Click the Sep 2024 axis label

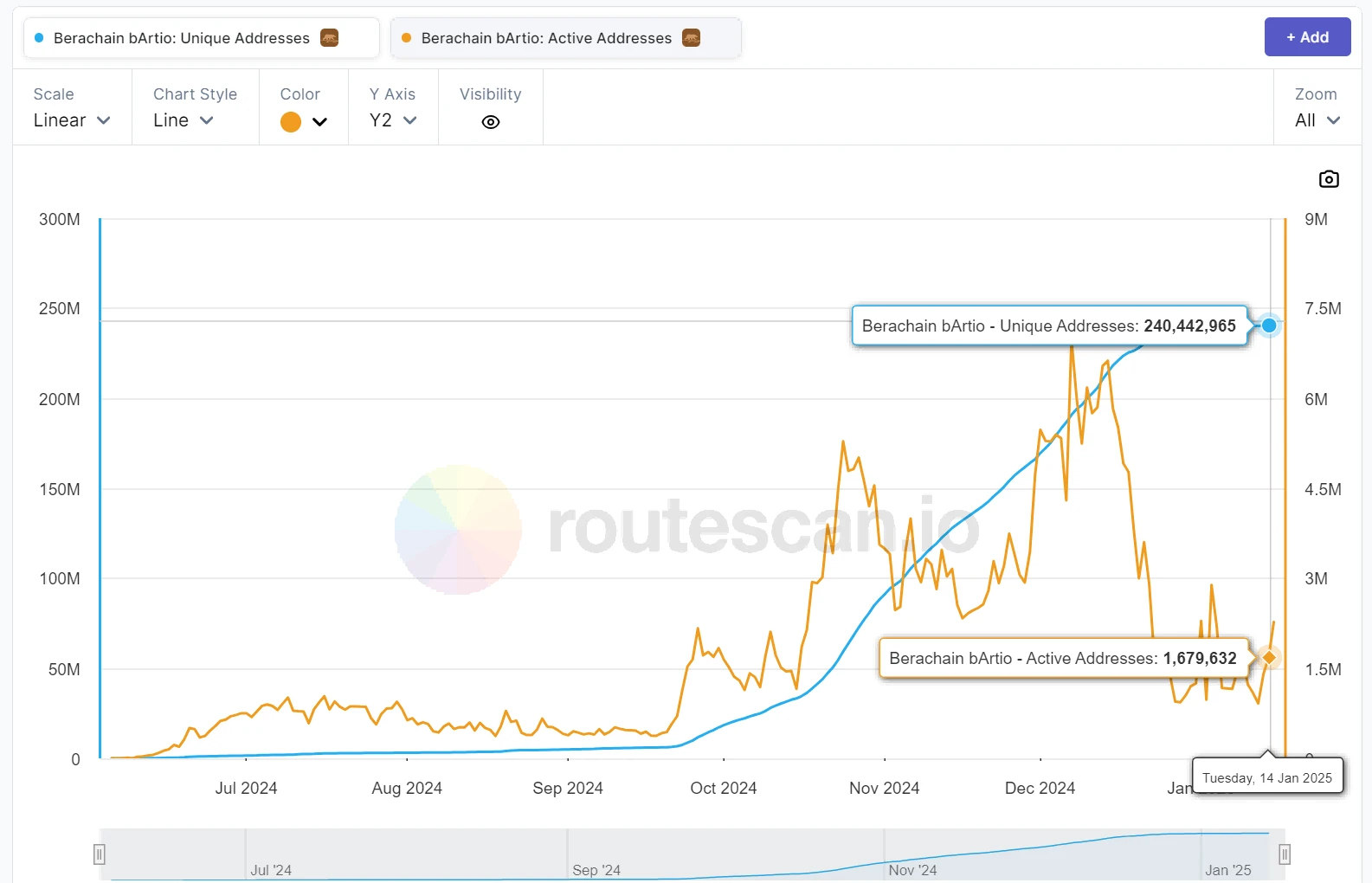click(568, 788)
